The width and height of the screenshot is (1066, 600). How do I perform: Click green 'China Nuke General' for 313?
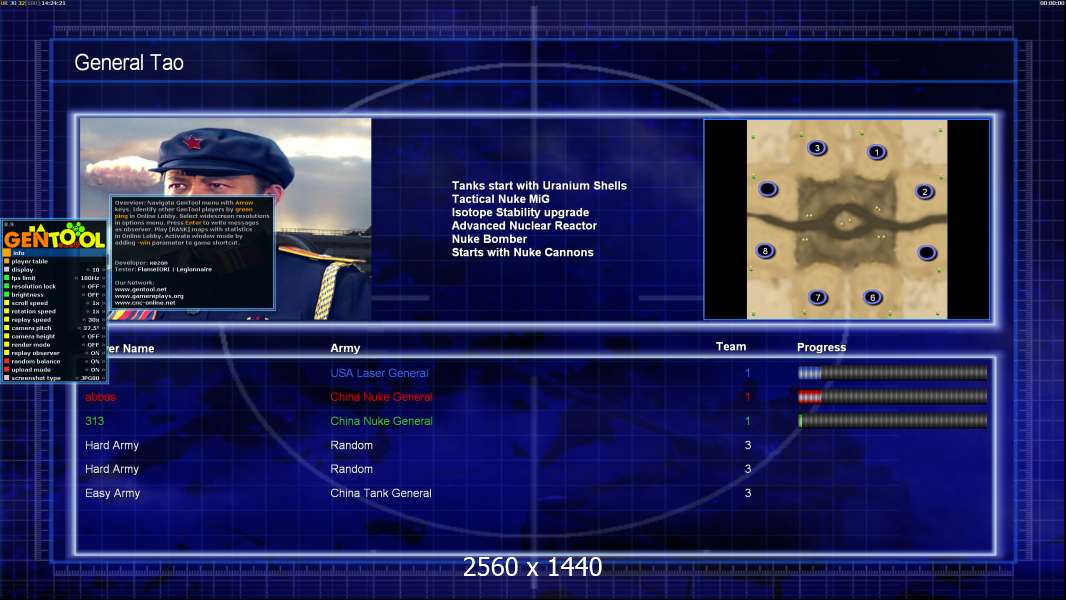(381, 421)
